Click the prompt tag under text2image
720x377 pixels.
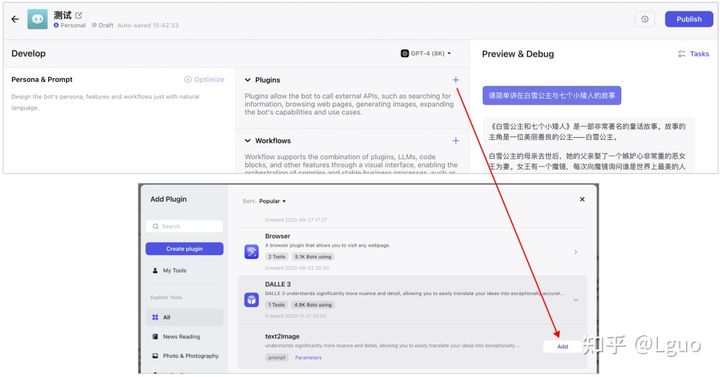[x=277, y=357]
